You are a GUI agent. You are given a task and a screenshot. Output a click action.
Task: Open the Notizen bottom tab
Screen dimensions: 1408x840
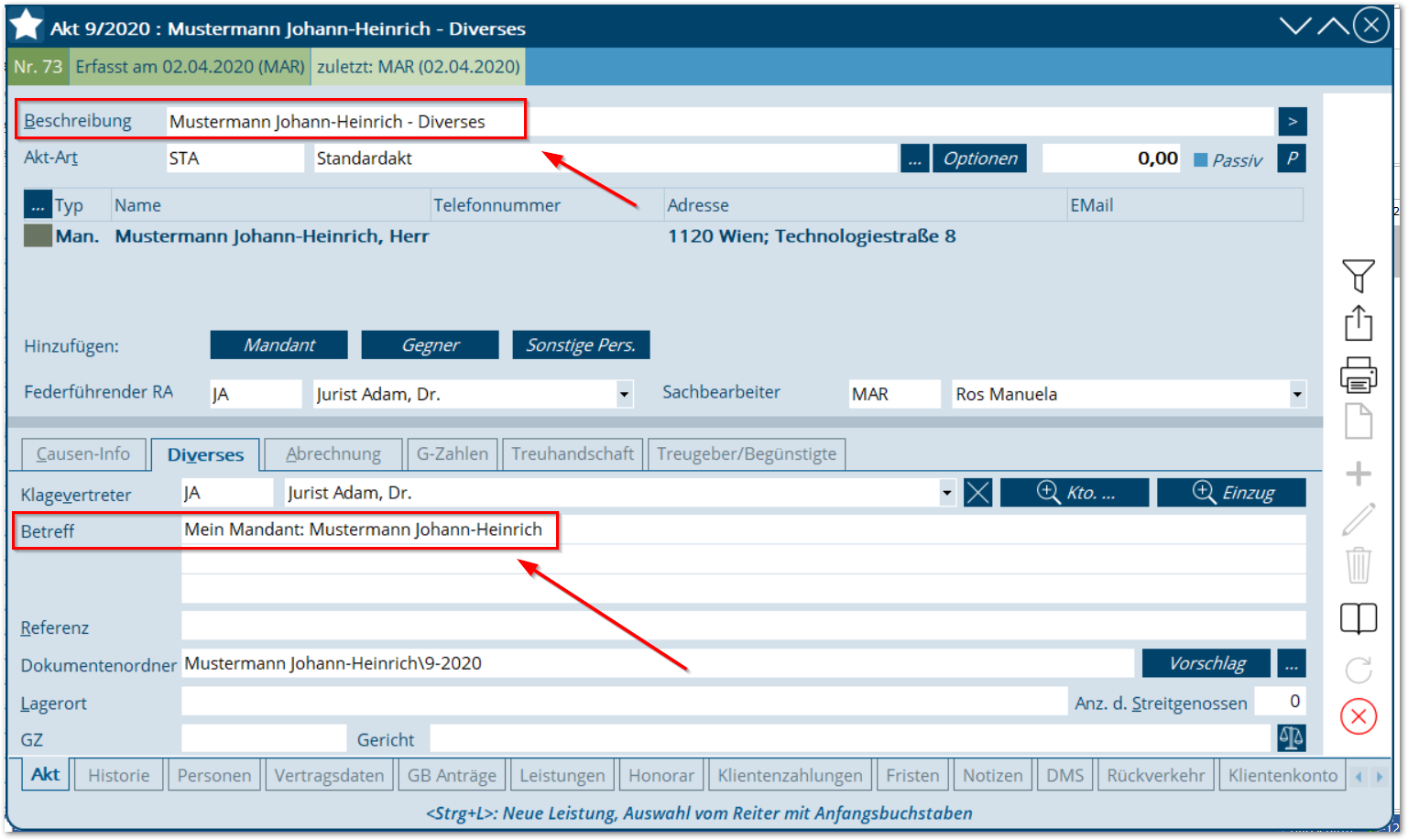pyautogui.click(x=993, y=775)
